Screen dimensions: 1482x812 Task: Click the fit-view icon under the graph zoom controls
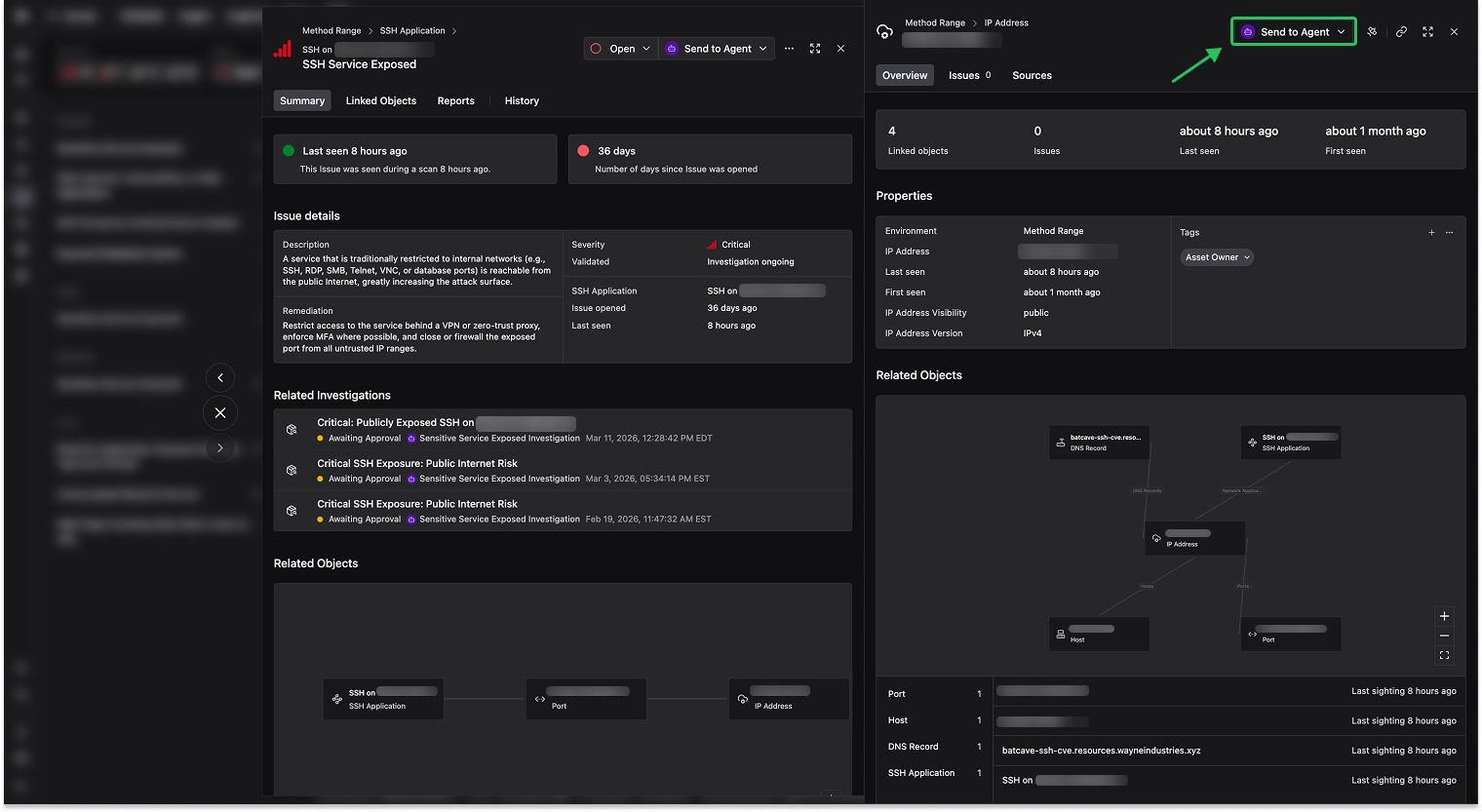tap(1444, 654)
